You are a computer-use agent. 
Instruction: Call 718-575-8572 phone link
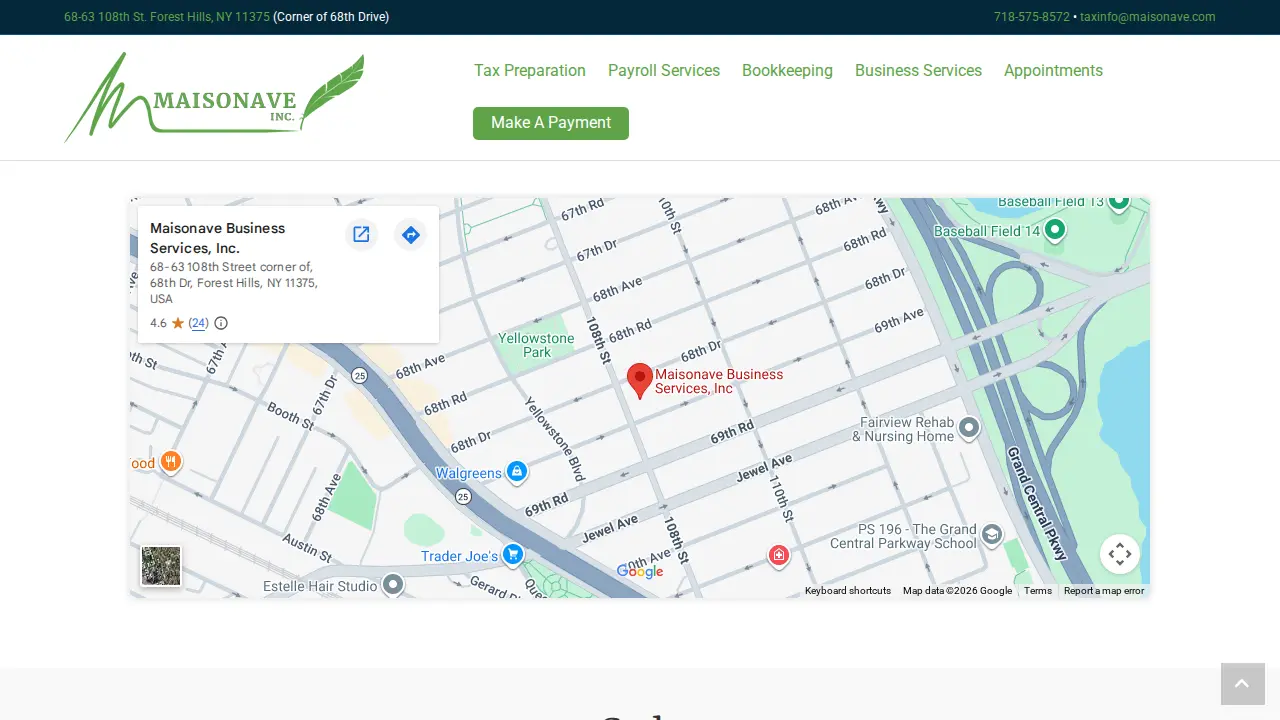coord(1032,17)
